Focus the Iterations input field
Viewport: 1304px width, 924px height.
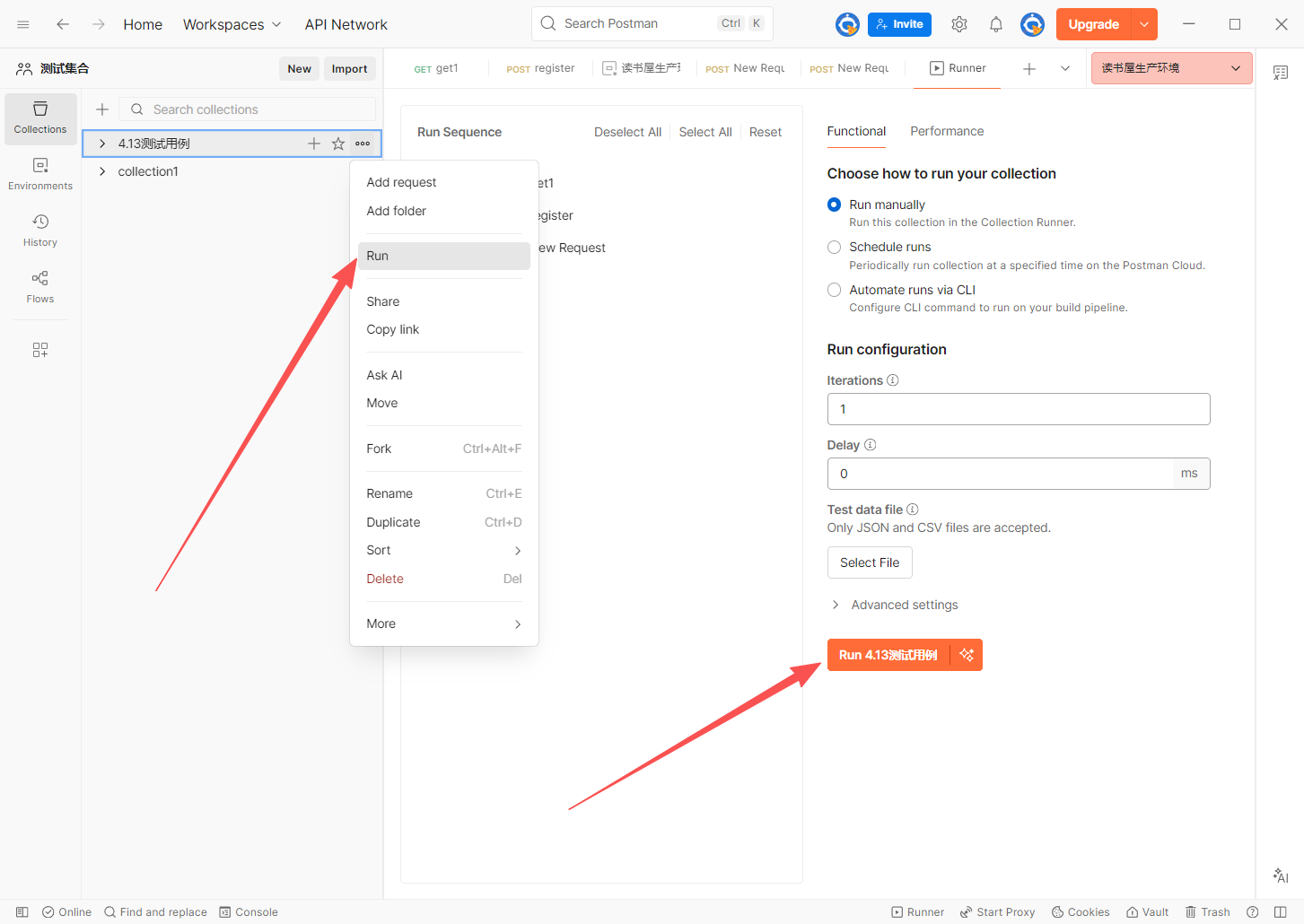click(1019, 409)
